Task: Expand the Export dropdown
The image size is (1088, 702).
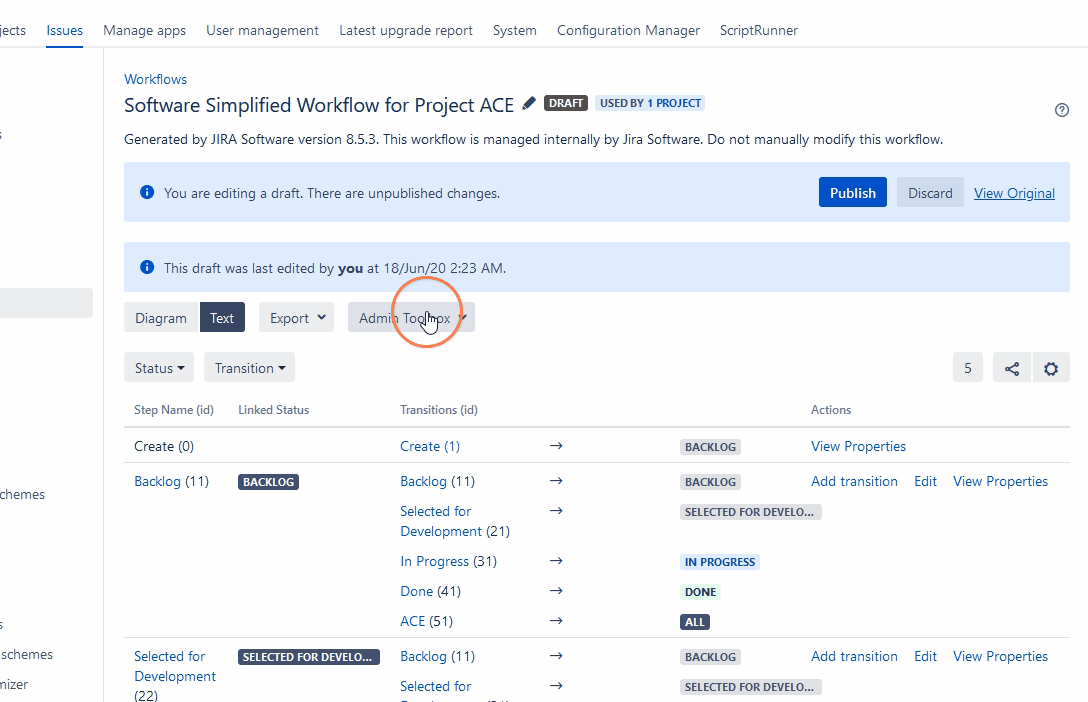Action: [297, 318]
